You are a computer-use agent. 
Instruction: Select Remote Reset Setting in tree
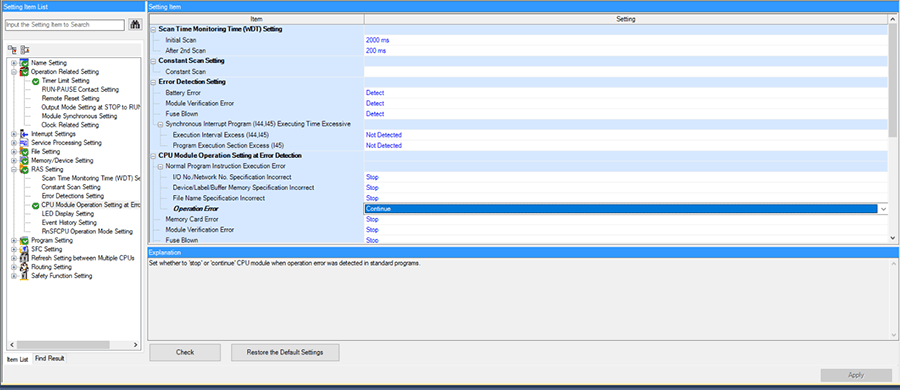(71, 98)
